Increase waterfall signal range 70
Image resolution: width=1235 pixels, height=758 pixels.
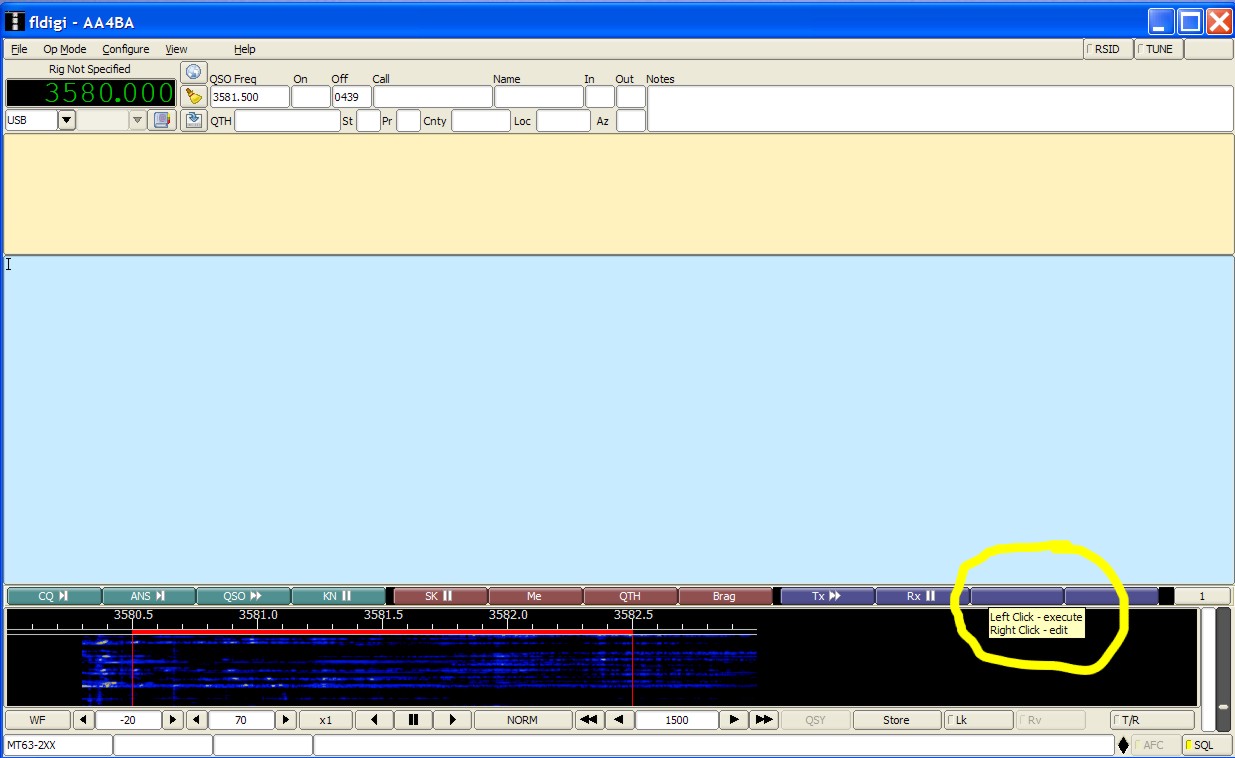286,720
